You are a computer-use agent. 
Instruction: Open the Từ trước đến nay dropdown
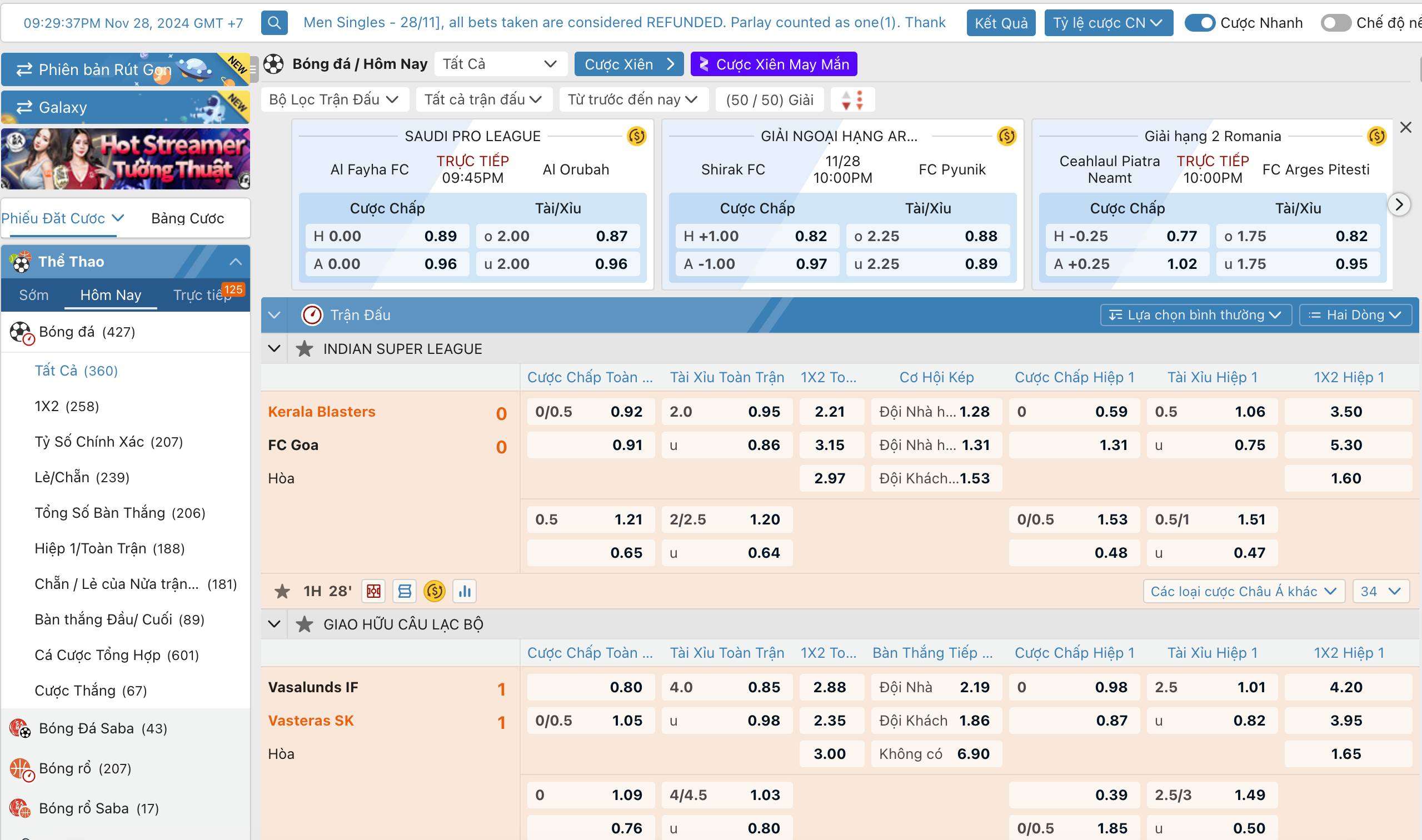[x=633, y=100]
